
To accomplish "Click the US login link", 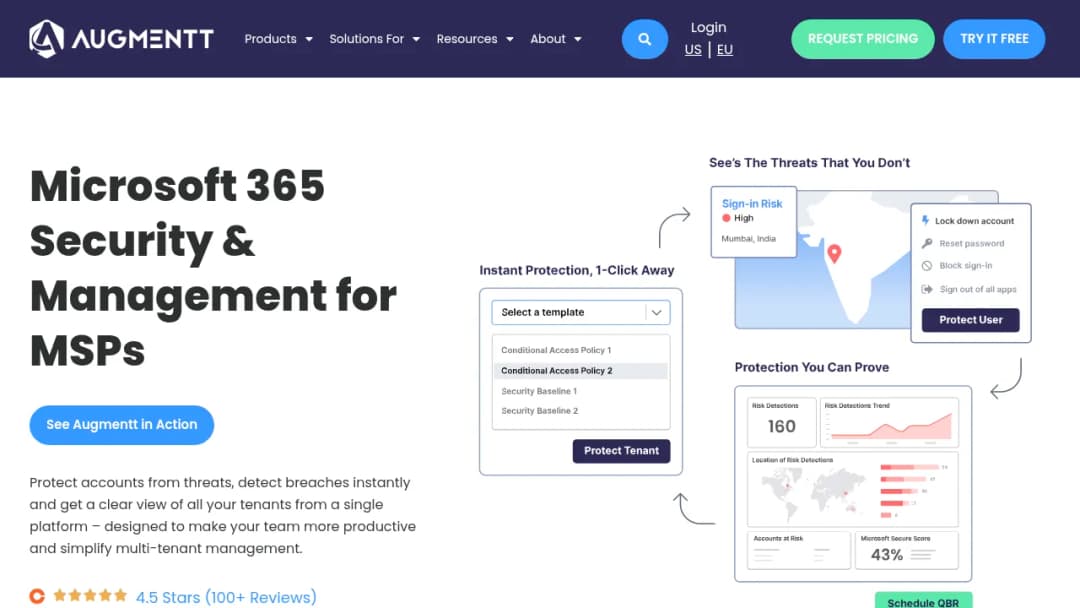I will click(693, 50).
